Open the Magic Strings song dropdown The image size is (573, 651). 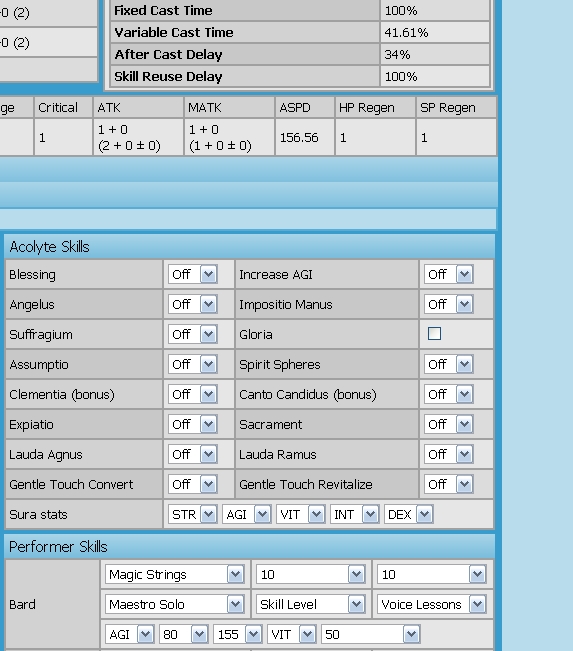[174, 575]
